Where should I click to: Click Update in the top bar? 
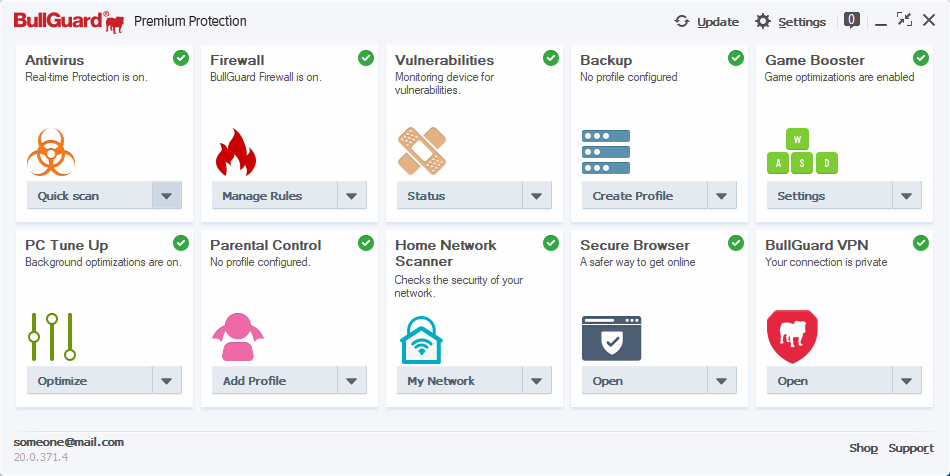[707, 21]
